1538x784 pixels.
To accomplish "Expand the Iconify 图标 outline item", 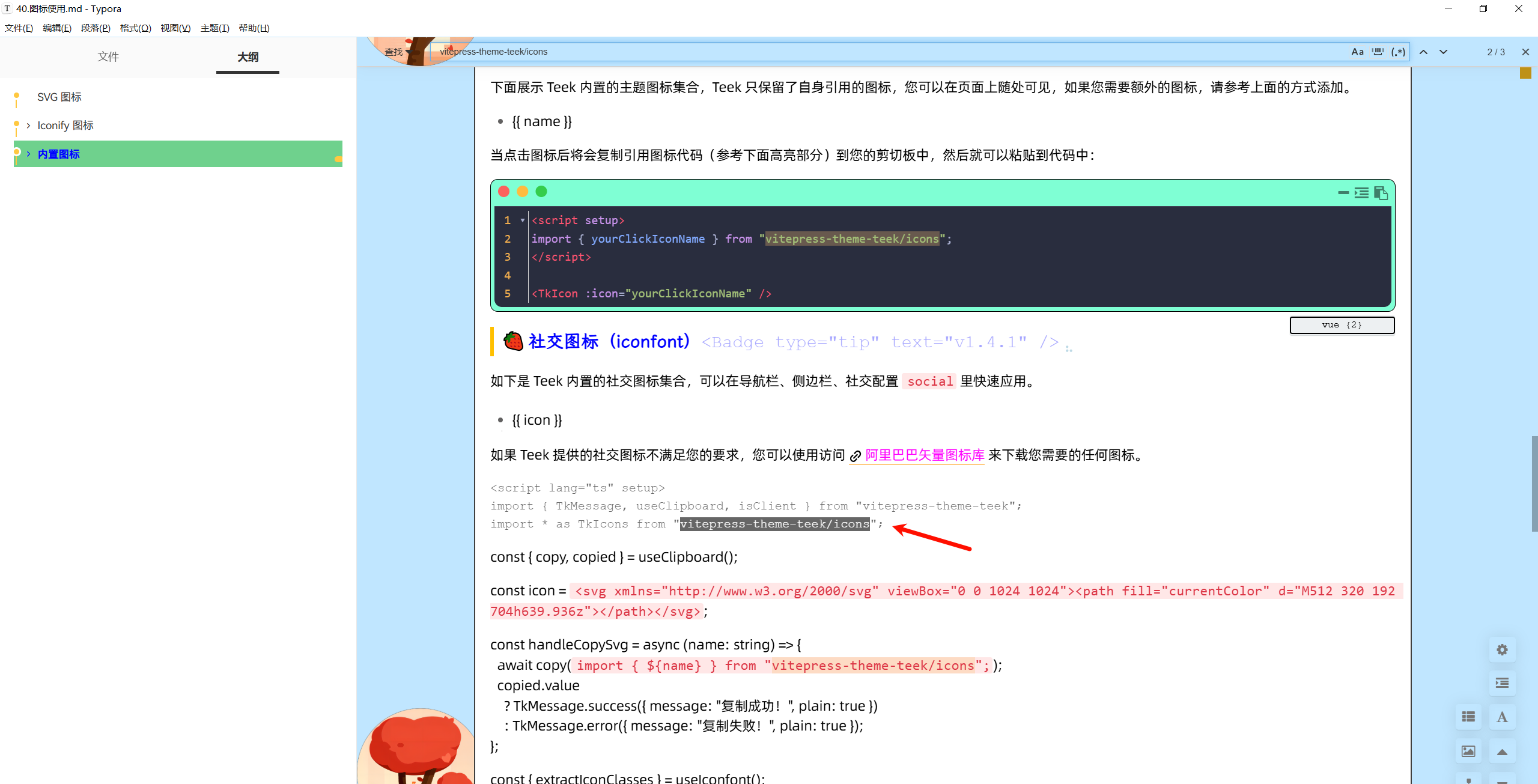I will coord(28,126).
